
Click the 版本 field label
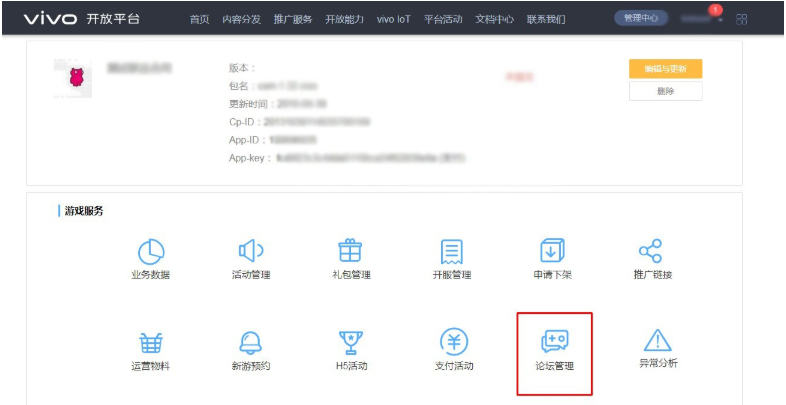(x=240, y=68)
